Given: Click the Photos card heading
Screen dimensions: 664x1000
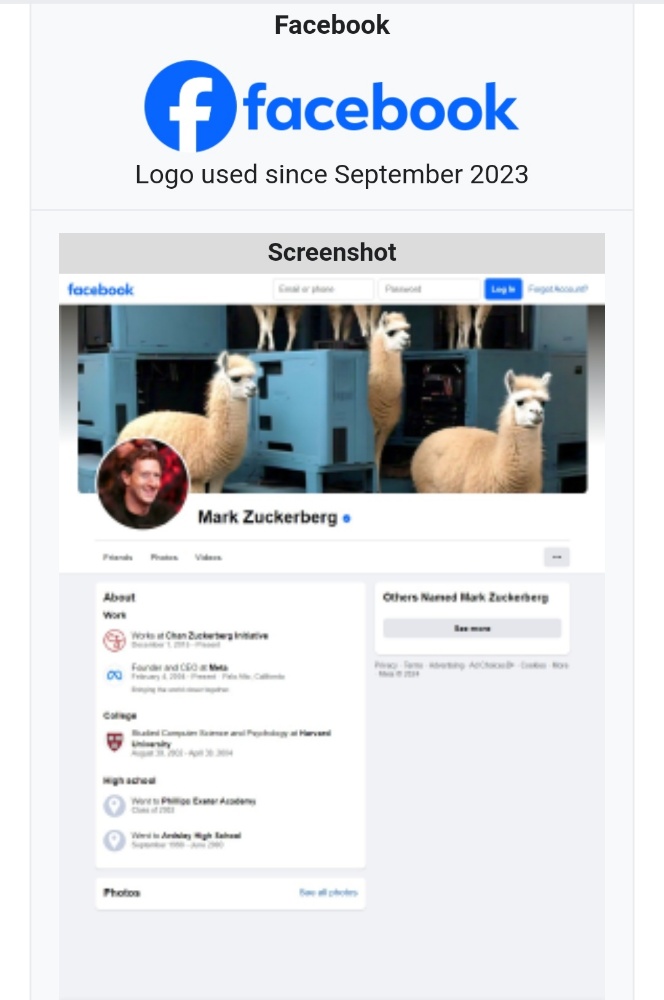Looking at the screenshot, I should tap(122, 892).
